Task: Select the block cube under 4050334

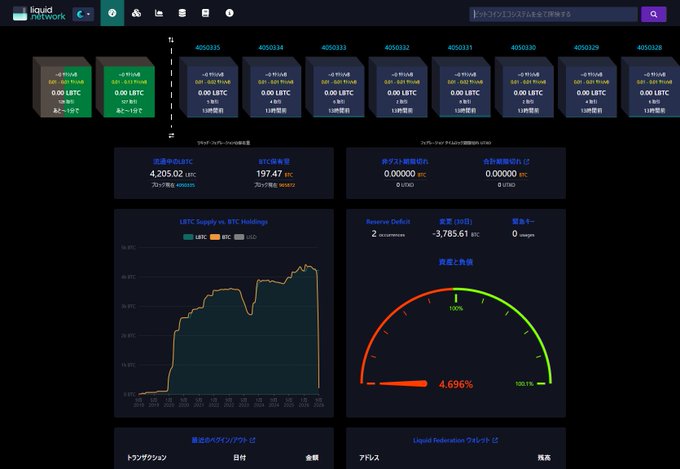Action: click(x=271, y=87)
